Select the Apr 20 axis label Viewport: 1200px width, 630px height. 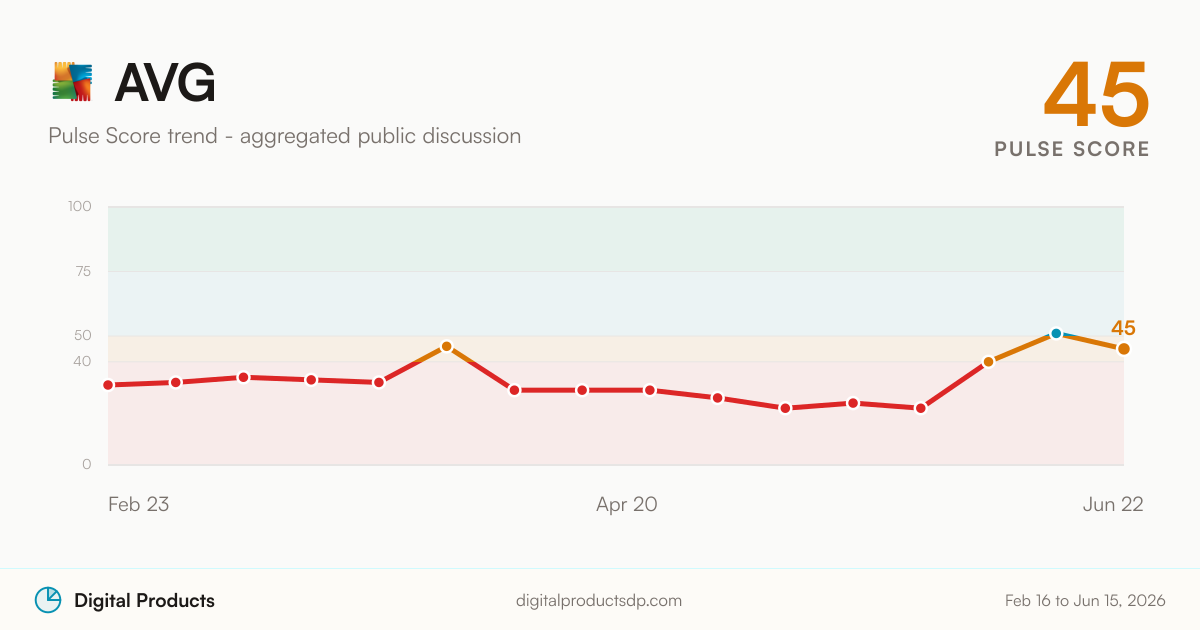tap(627, 504)
